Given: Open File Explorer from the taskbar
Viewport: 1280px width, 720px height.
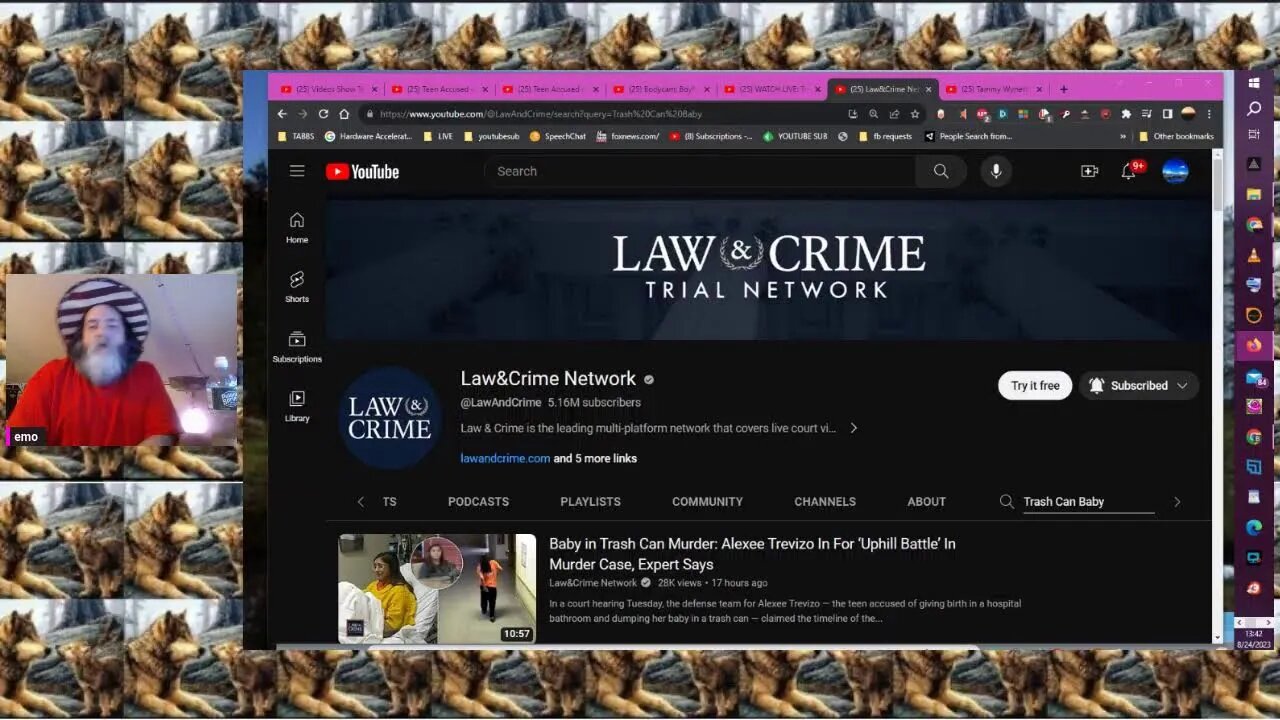Looking at the screenshot, I should click(x=1254, y=194).
